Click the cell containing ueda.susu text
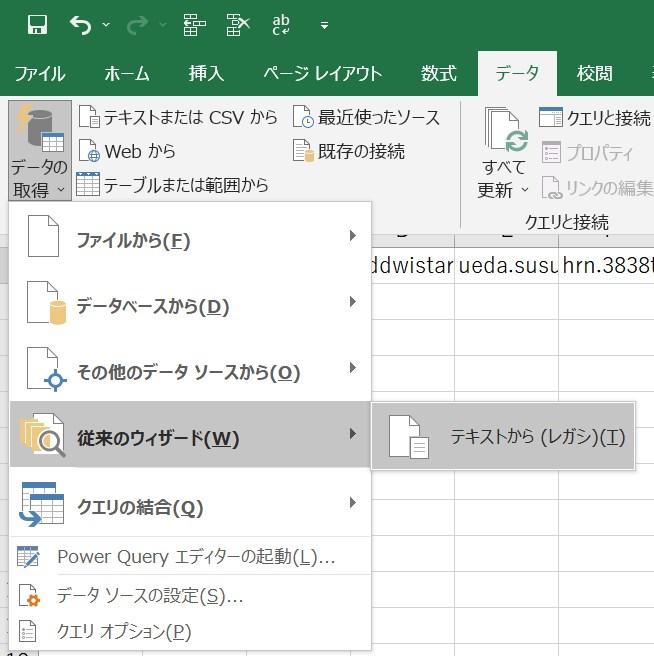 (507, 265)
